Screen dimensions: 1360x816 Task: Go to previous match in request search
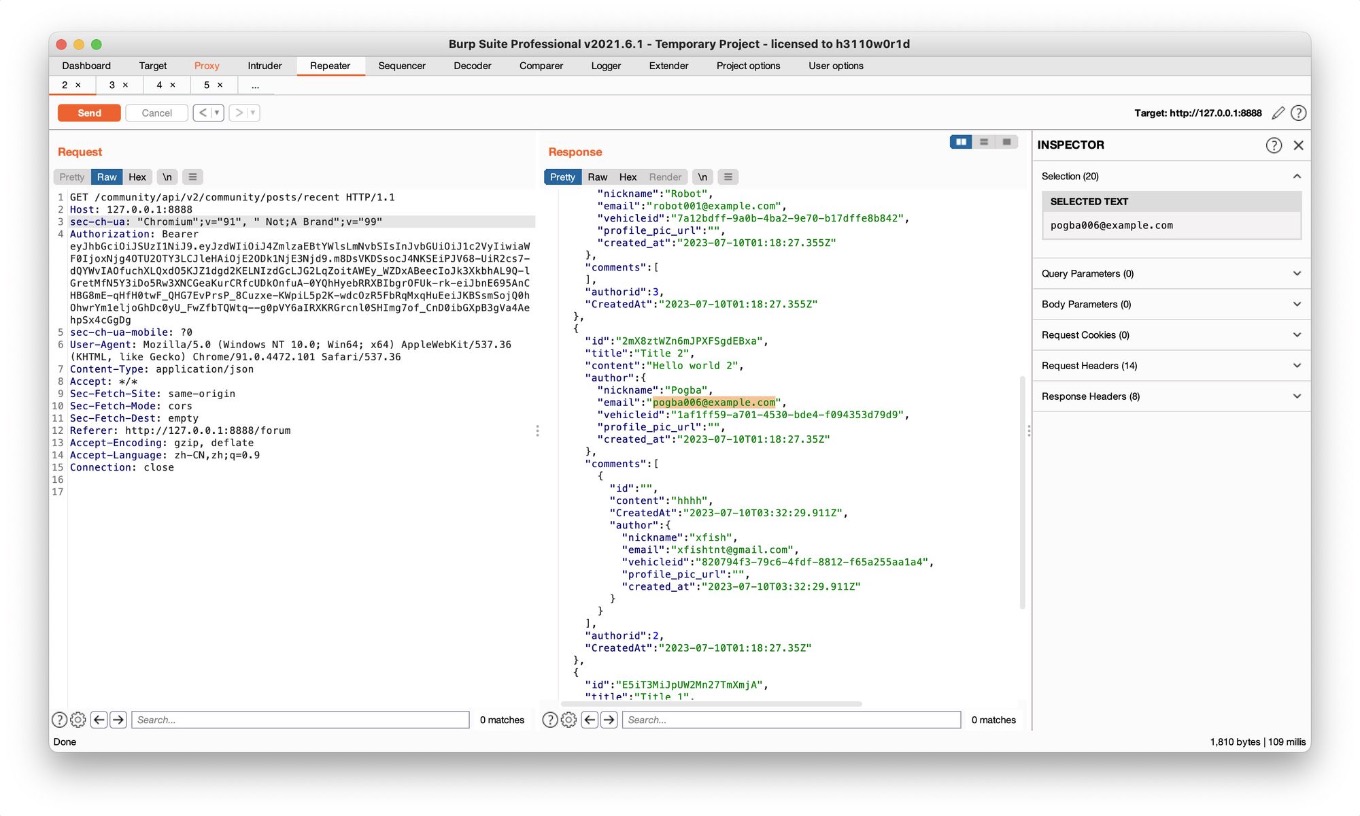[99, 720]
